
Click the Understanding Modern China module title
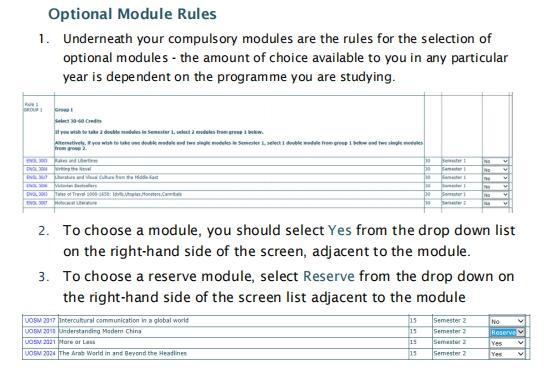(100, 331)
